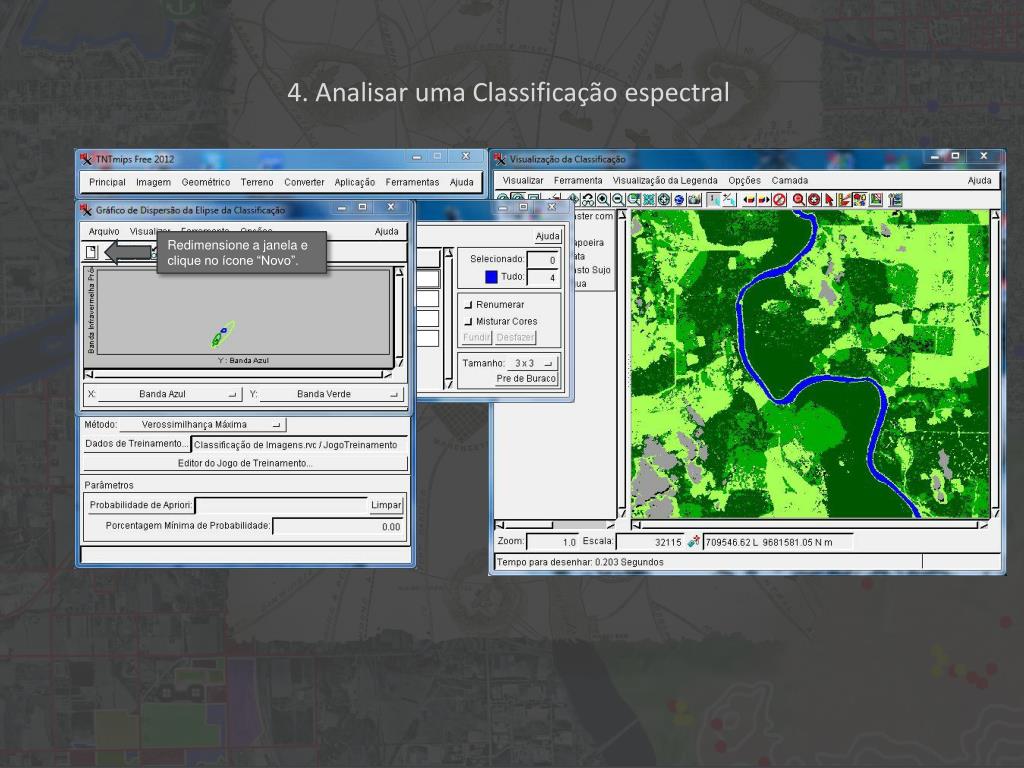Click the green zoom-to-full-extent icon

point(648,200)
